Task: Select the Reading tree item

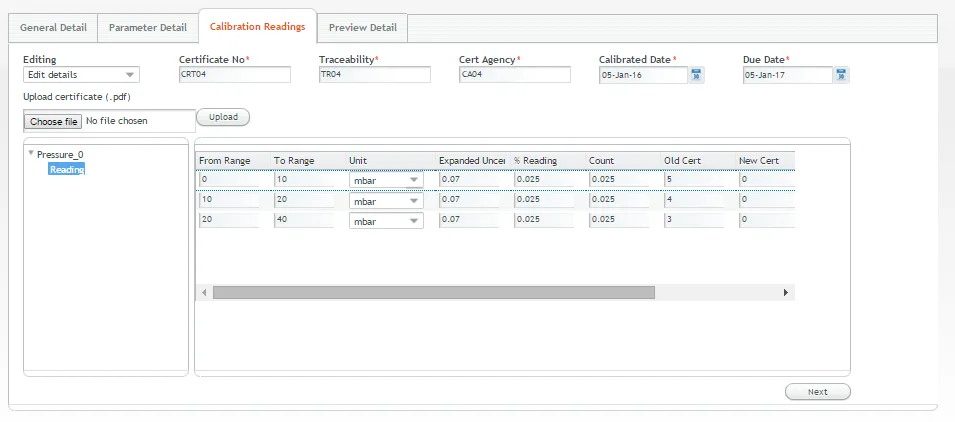Action: click(x=67, y=169)
